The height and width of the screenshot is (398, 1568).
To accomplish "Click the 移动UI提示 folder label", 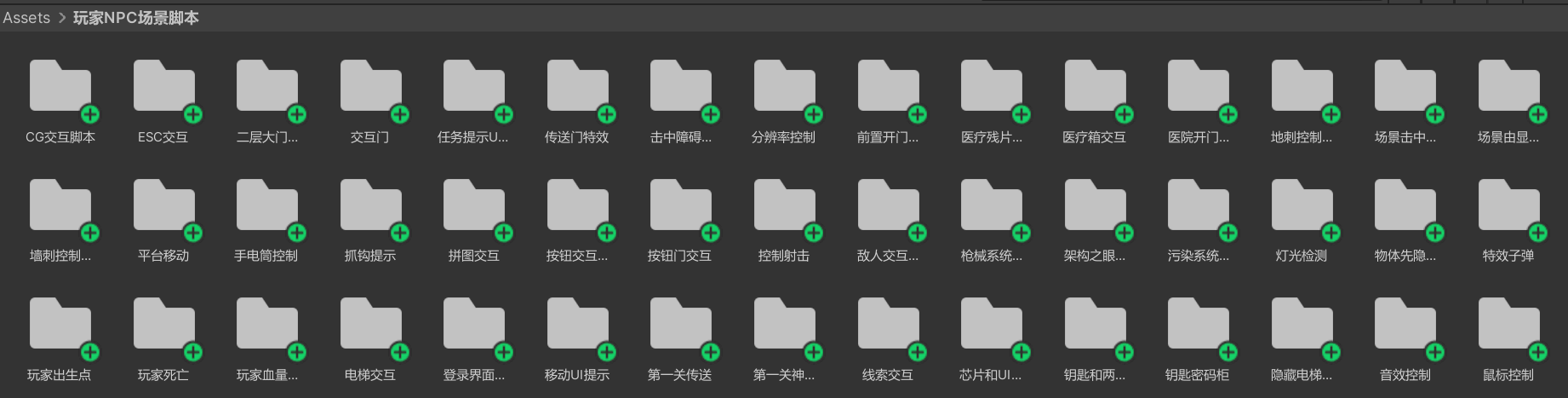I will click(577, 375).
